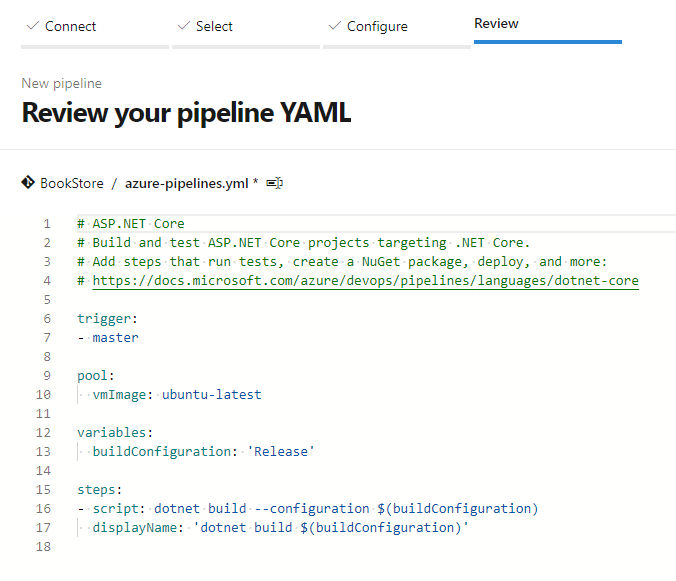Click the BookStore repository diamond icon
This screenshot has height=581, width=676.
click(28, 183)
